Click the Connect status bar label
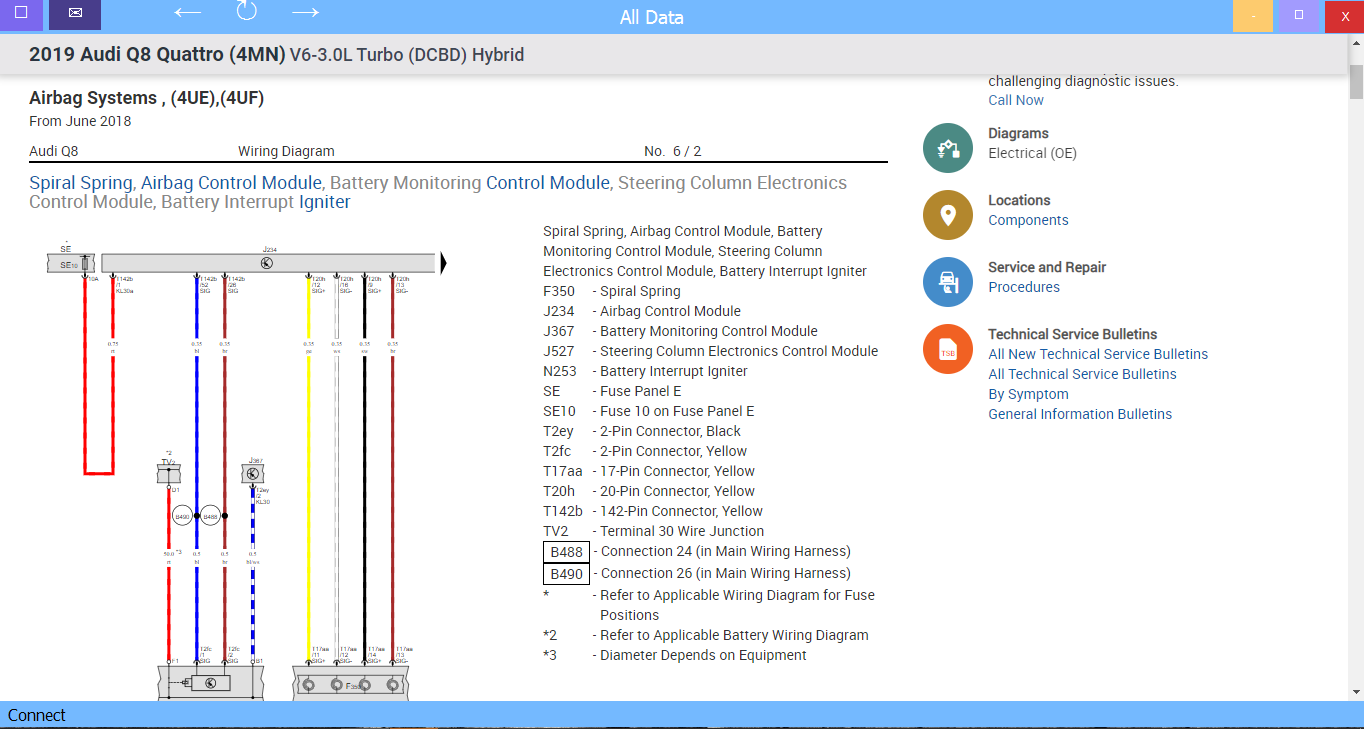Viewport: 1364px width, 729px height. tap(37, 715)
